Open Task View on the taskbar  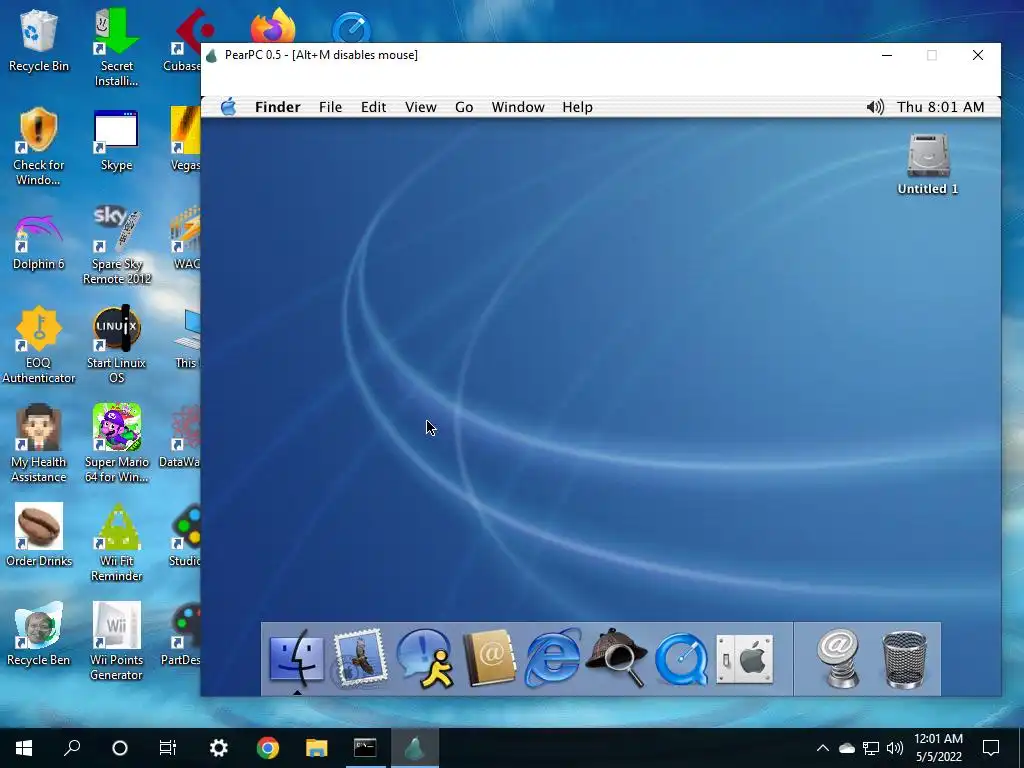(168, 748)
